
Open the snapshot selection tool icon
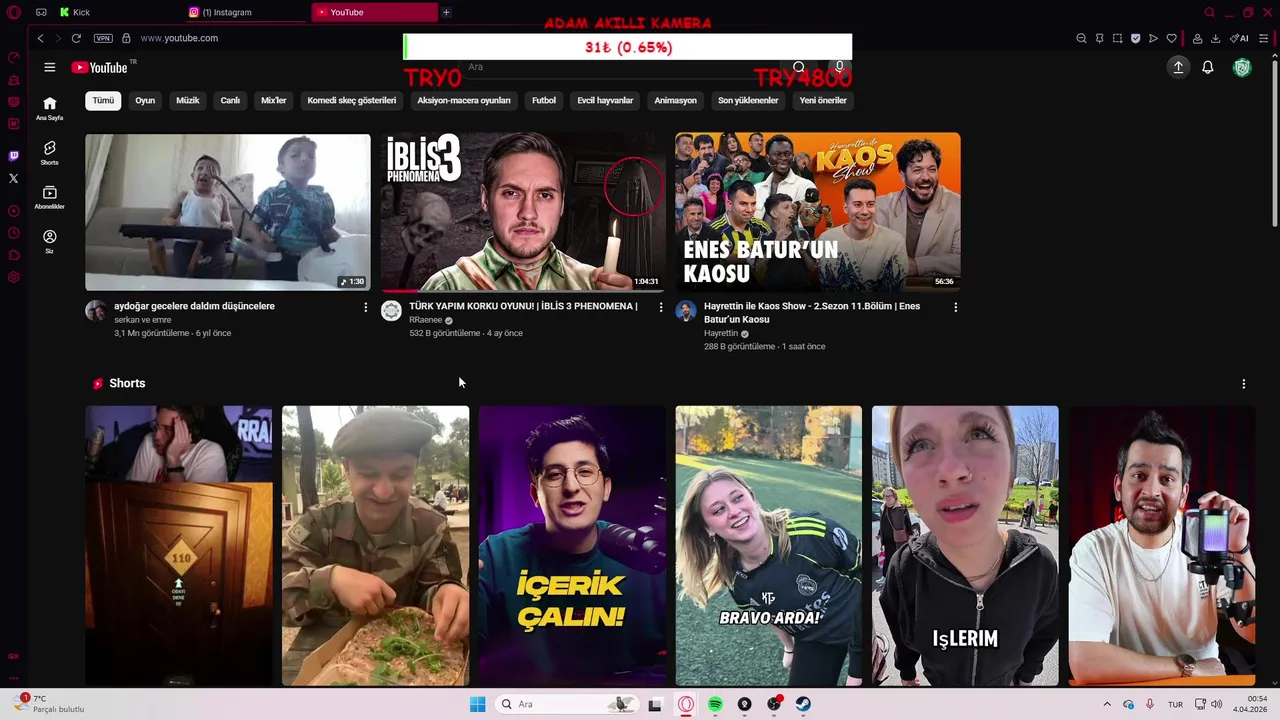1117,38
